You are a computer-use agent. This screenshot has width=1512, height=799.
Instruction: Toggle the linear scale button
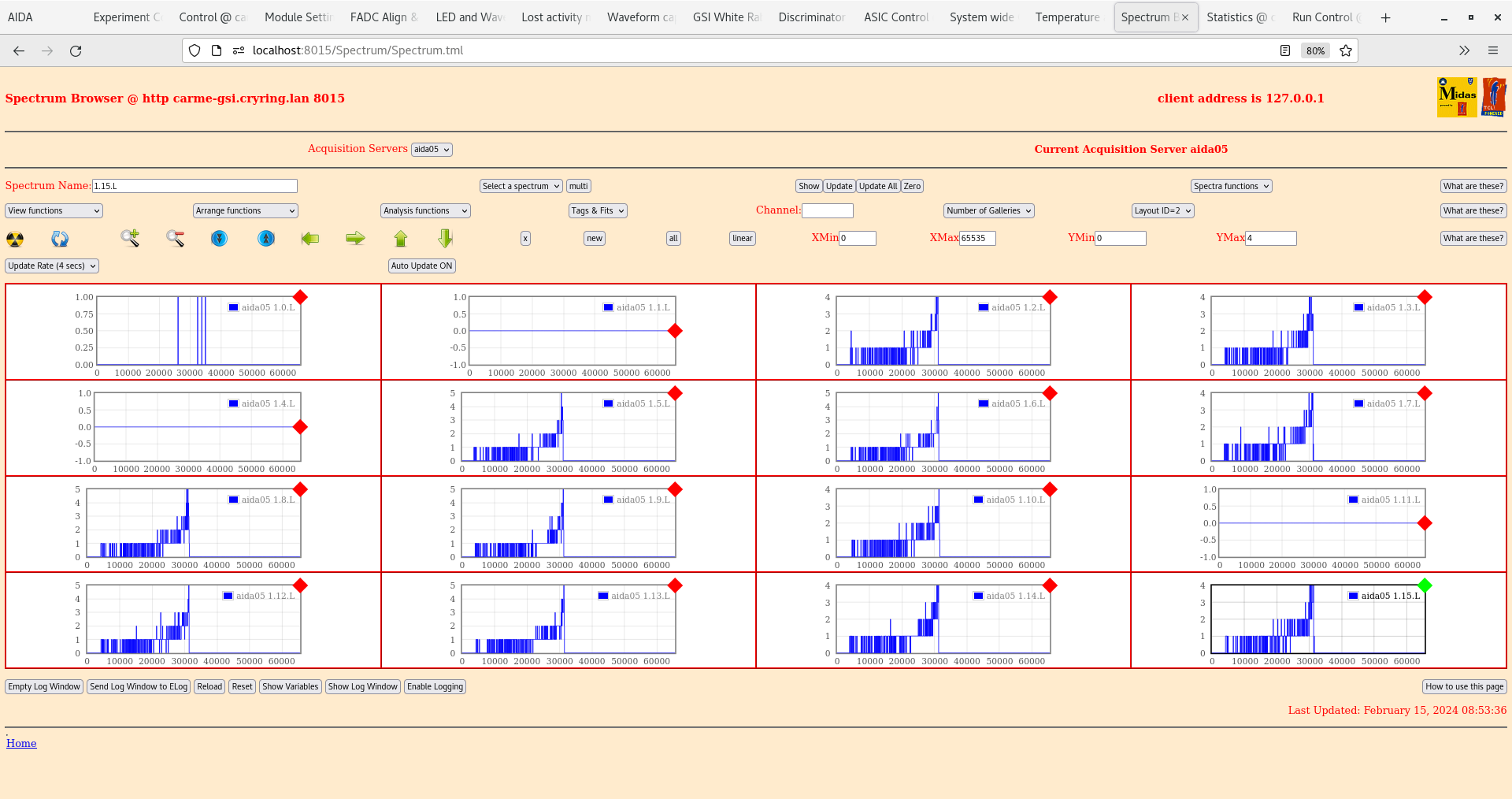click(742, 238)
